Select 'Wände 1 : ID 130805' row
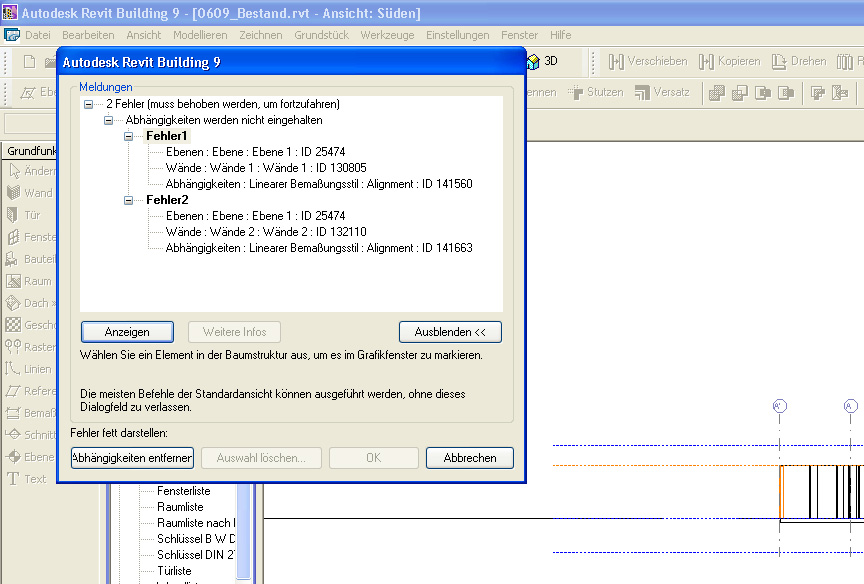 click(x=266, y=168)
